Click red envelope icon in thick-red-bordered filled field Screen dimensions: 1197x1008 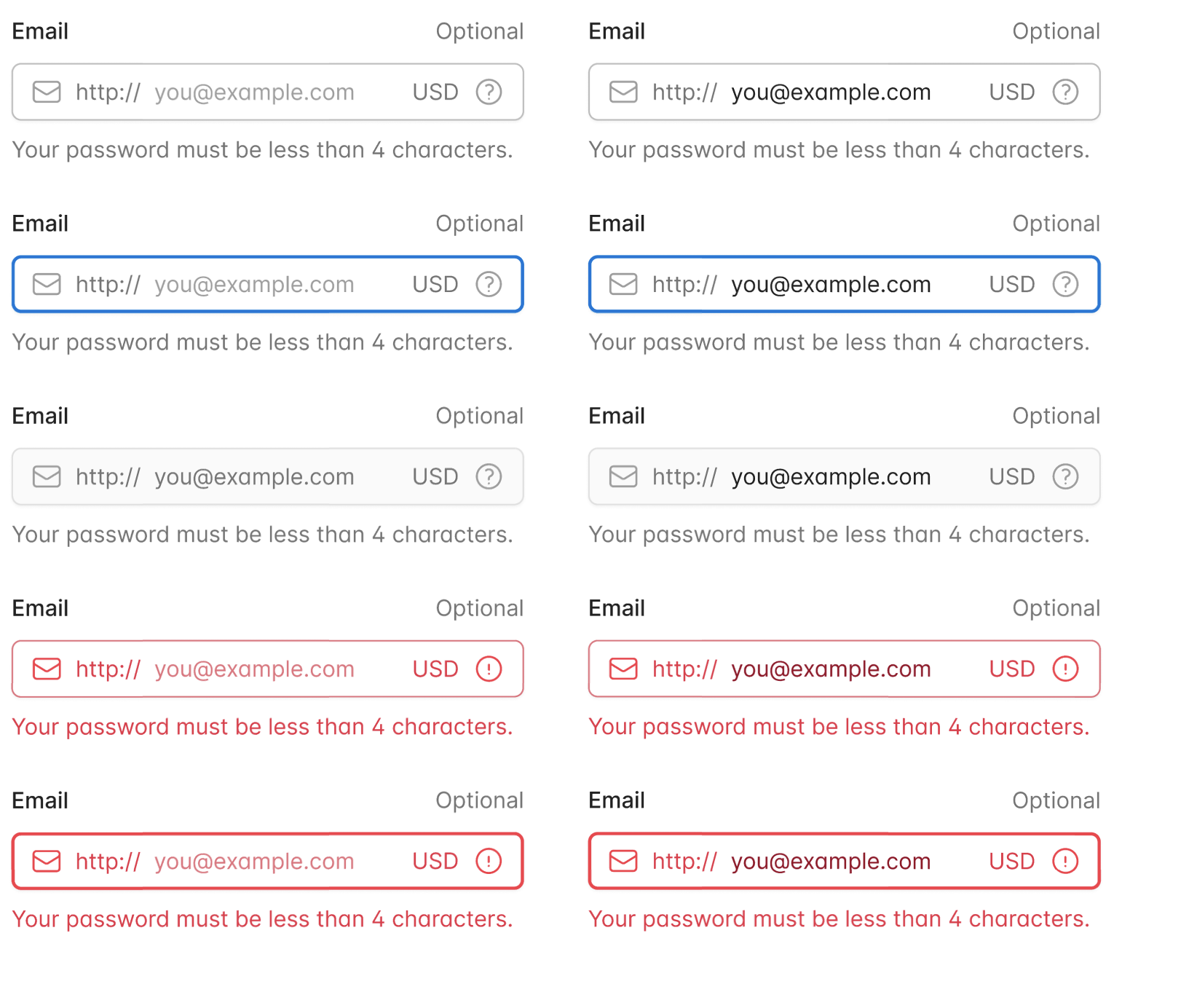[623, 861]
